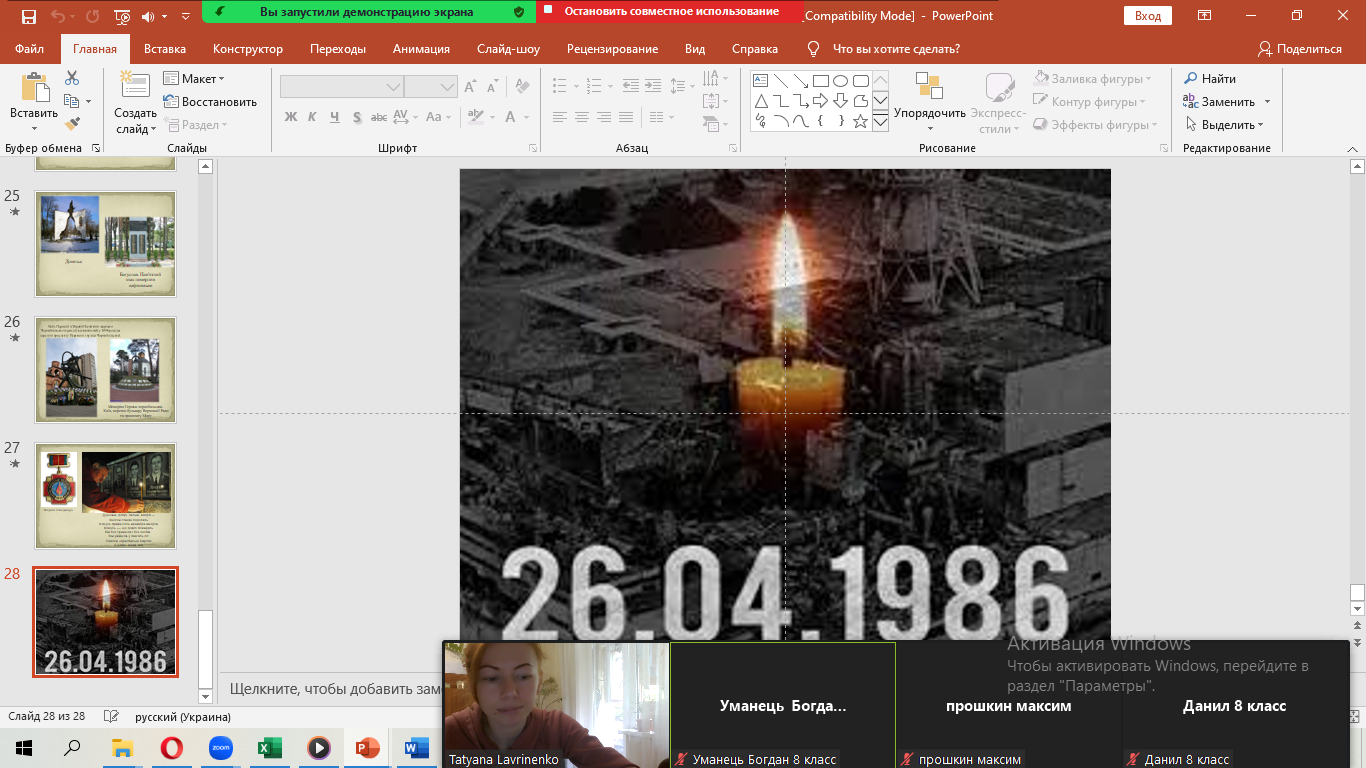Select the star shape in shapes gallery
Image resolution: width=1366 pixels, height=768 pixels.
(860, 121)
